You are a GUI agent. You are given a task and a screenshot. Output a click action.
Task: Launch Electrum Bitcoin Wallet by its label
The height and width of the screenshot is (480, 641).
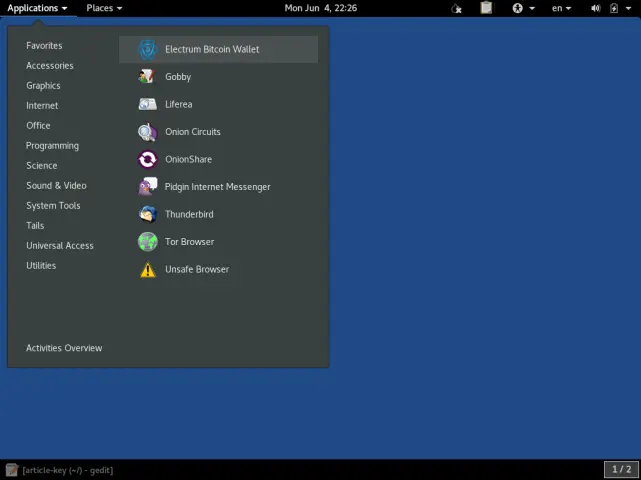[212, 49]
